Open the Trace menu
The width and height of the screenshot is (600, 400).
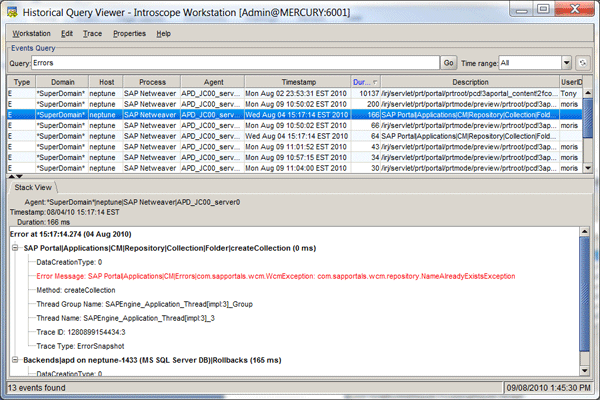point(92,33)
